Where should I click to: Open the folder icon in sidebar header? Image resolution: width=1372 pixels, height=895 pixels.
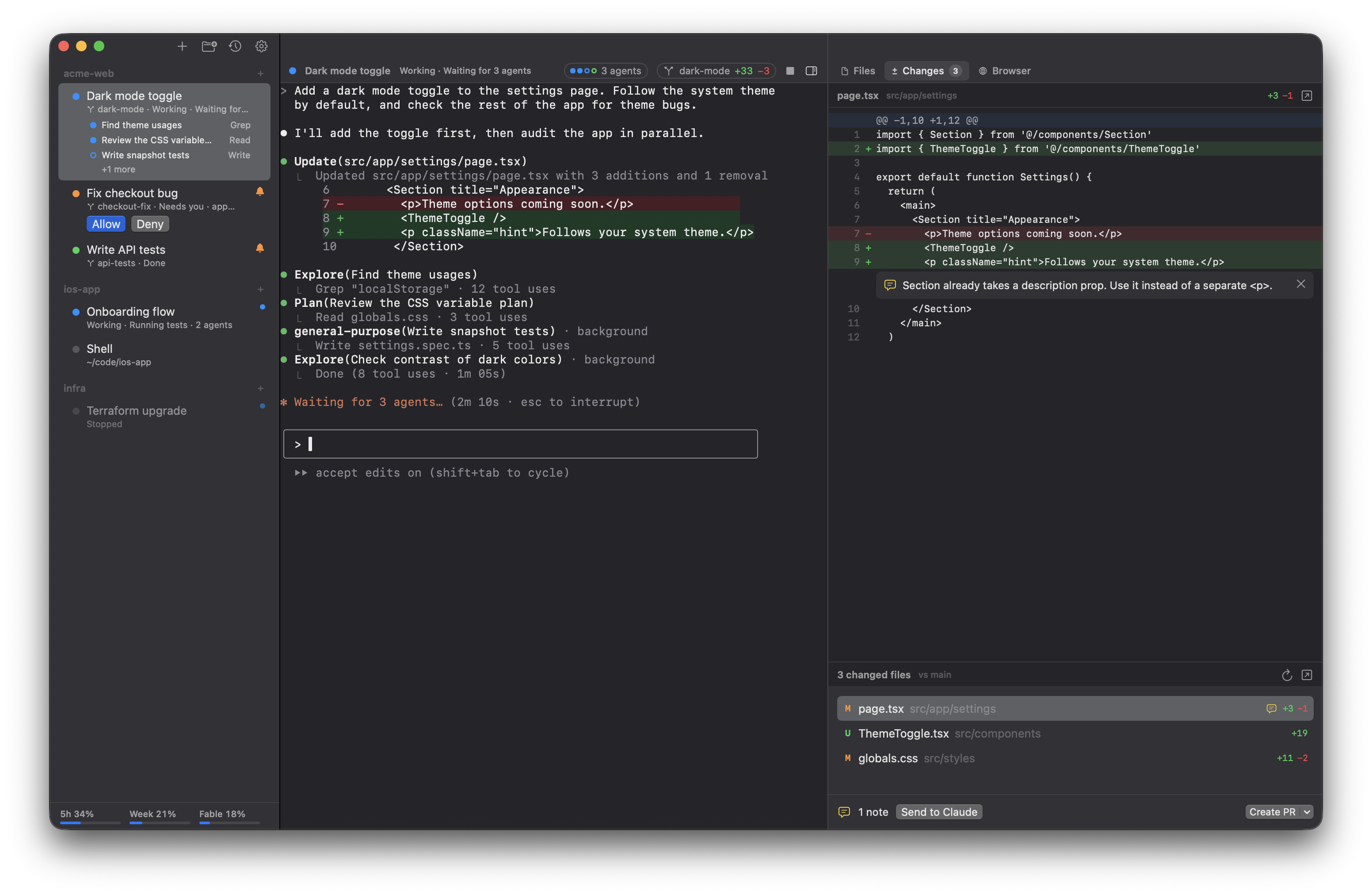pos(209,46)
